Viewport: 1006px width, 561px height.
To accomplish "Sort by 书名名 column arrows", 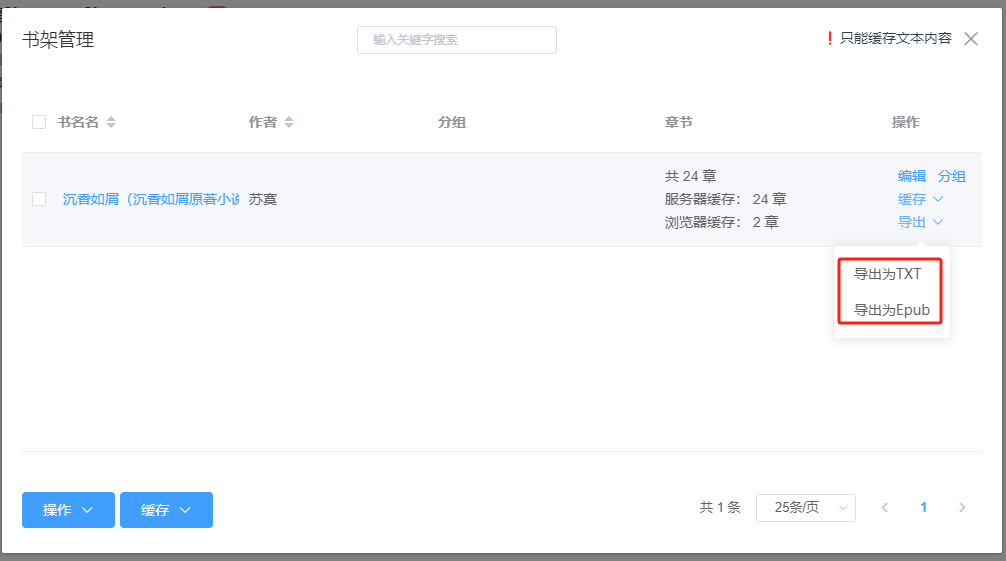I will pos(111,122).
